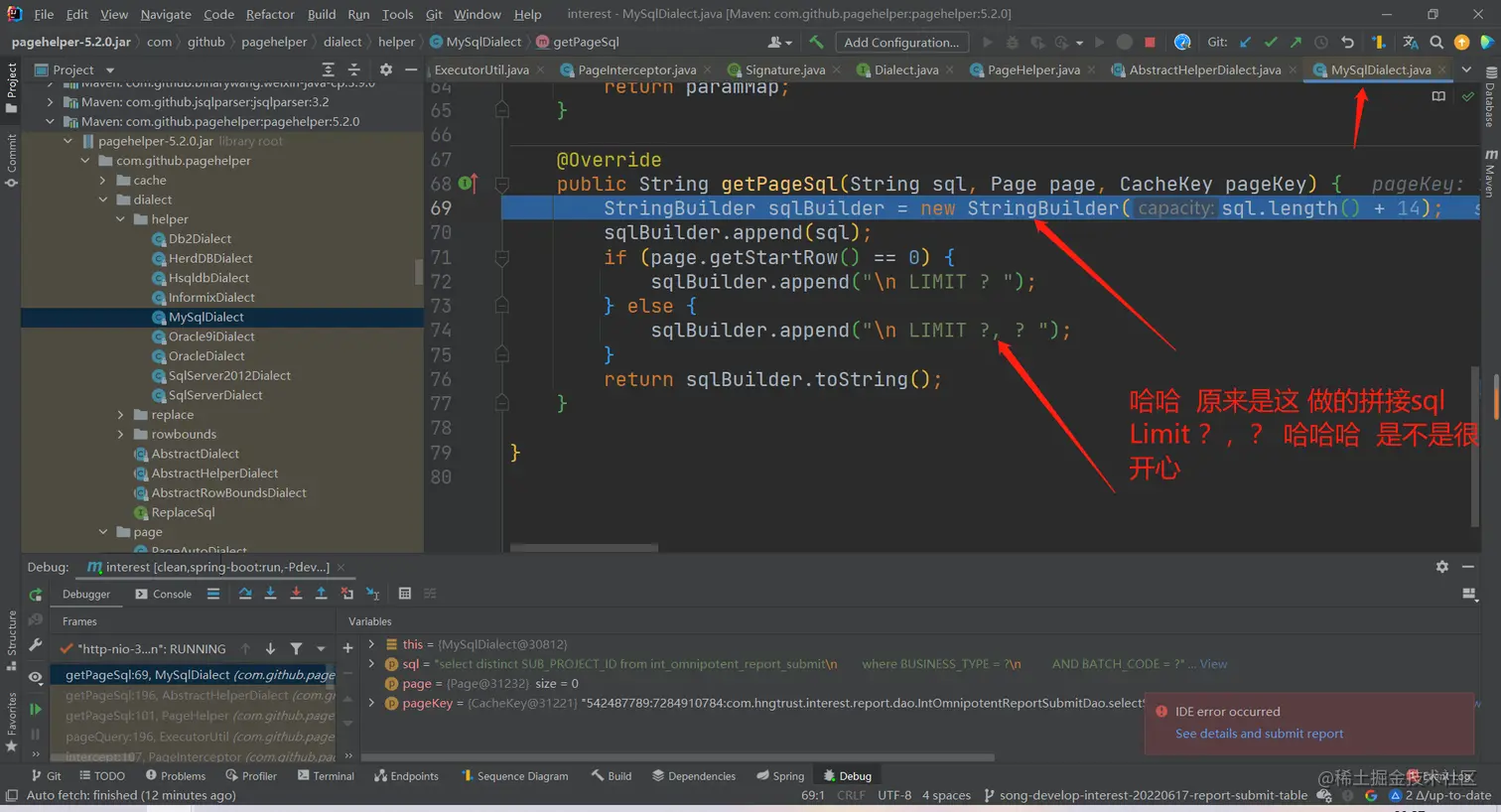This screenshot has width=1501, height=812.
Task: Resume program with green play icon
Action: point(36,709)
